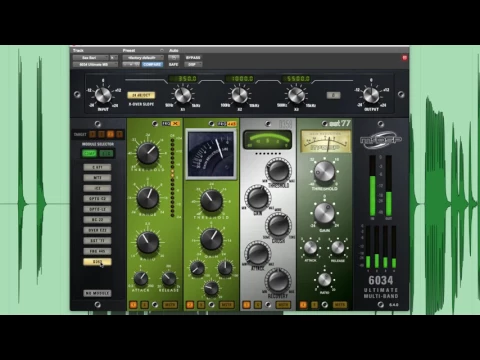Image resolution: width=480 pixels, height=360 pixels.
Task: Click SST 77 RELEASE knob in band 4
Action: pos(338,248)
